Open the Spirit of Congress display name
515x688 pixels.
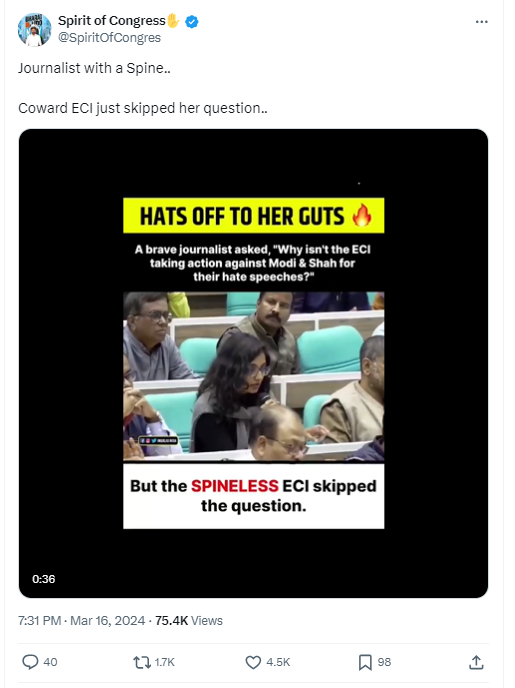[112, 21]
